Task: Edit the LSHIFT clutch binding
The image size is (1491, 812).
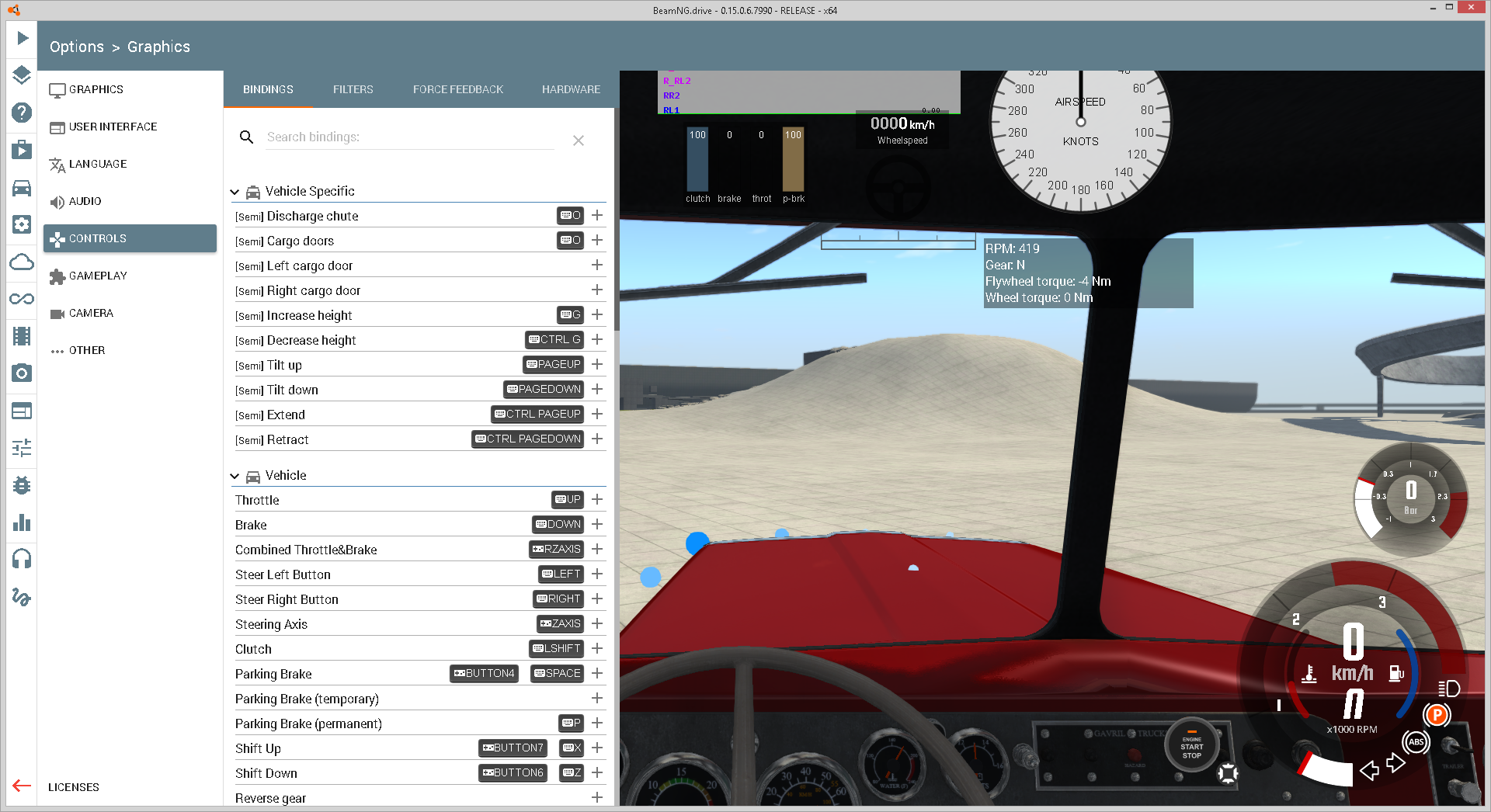Action: coord(556,648)
